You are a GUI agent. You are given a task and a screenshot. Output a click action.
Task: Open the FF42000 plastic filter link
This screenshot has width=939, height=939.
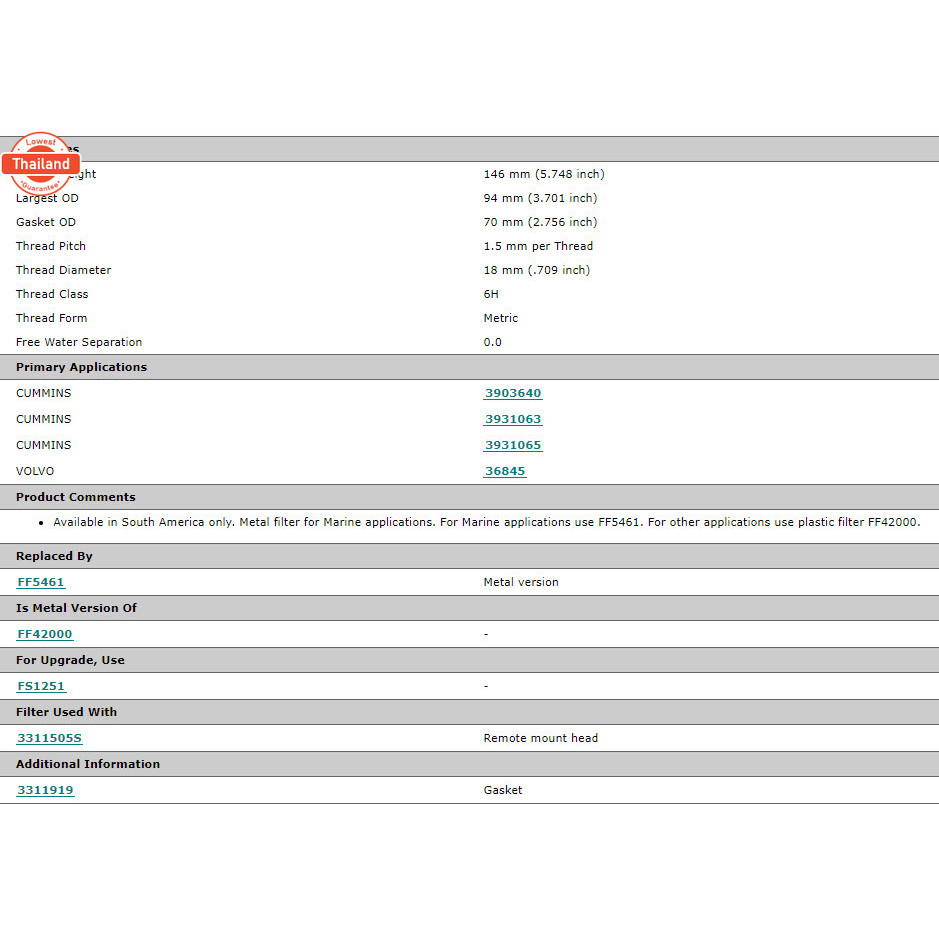(x=45, y=634)
